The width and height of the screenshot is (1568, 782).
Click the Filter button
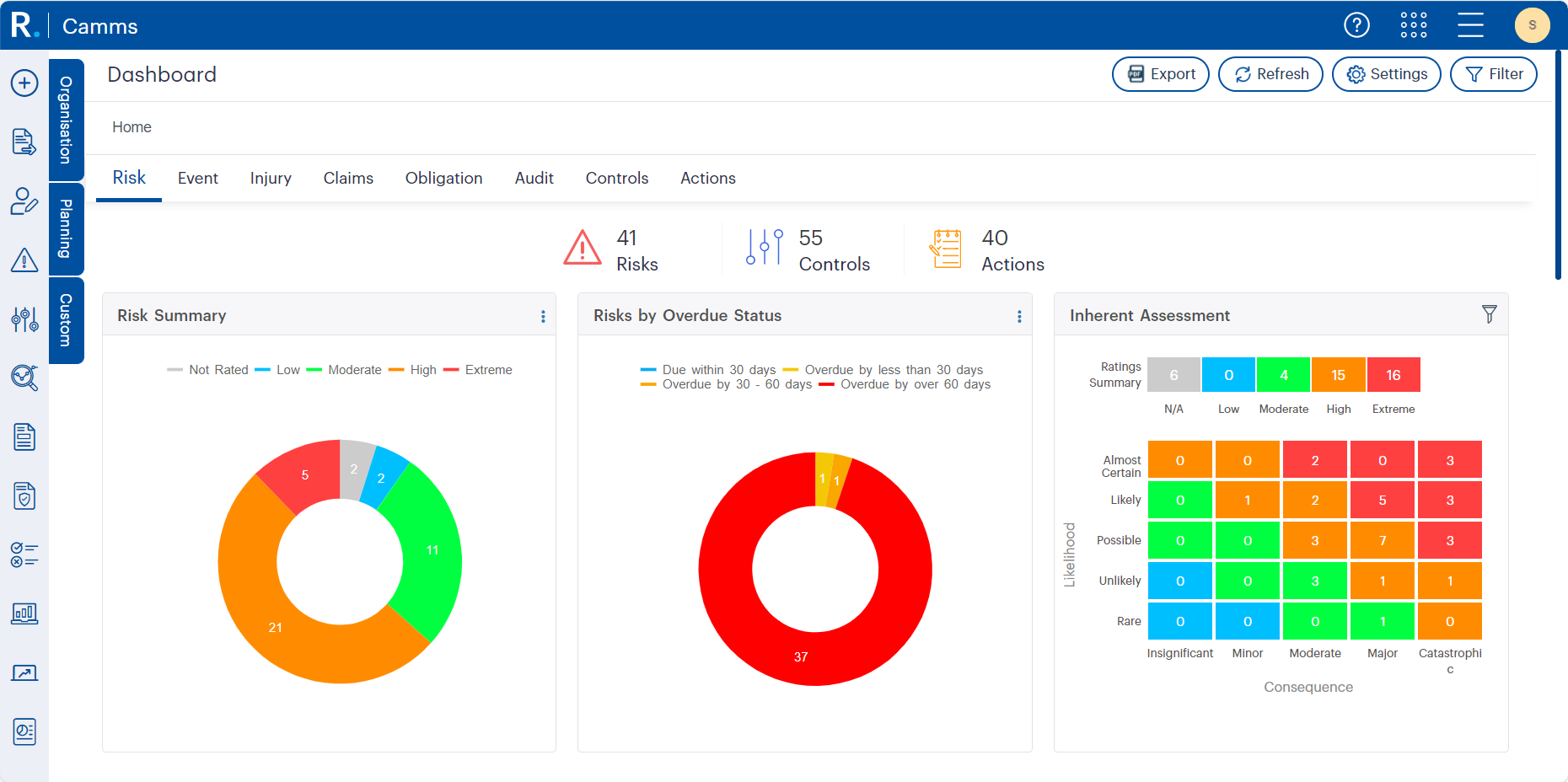tap(1494, 74)
